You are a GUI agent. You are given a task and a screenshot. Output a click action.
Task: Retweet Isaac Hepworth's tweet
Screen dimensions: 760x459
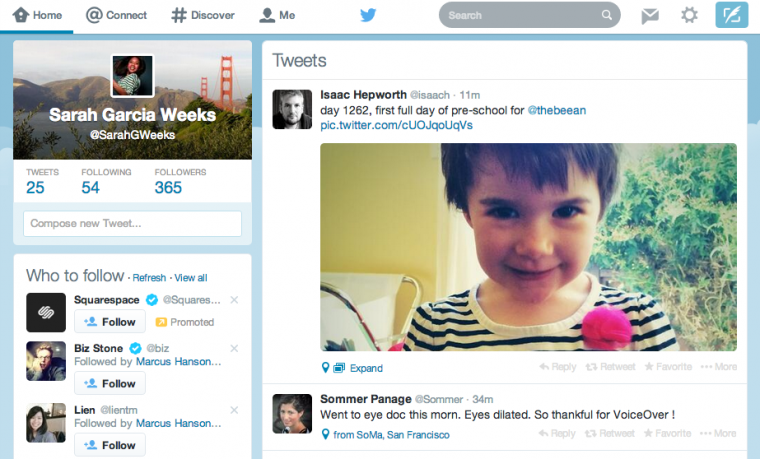point(610,367)
